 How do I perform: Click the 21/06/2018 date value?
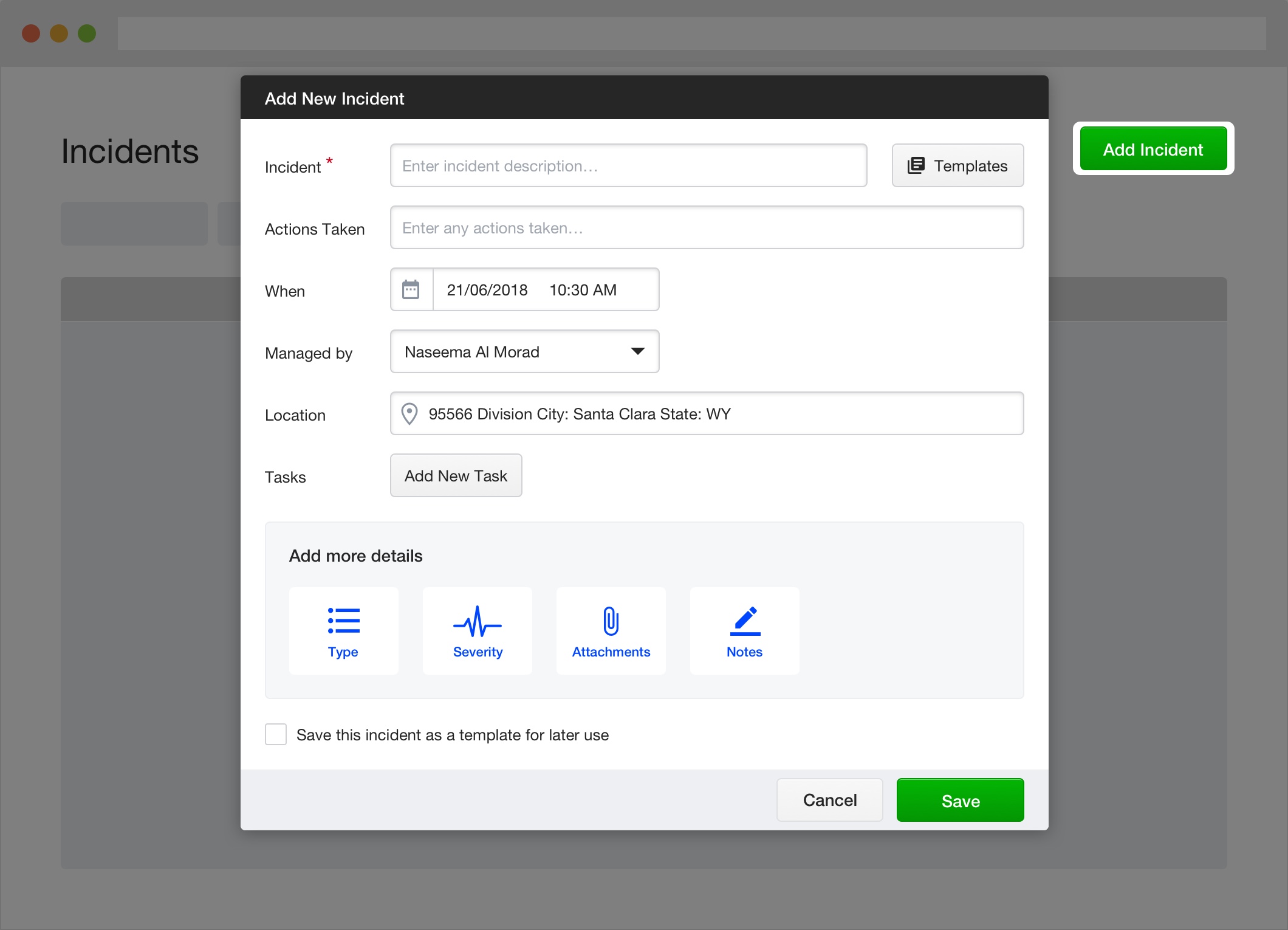click(487, 290)
